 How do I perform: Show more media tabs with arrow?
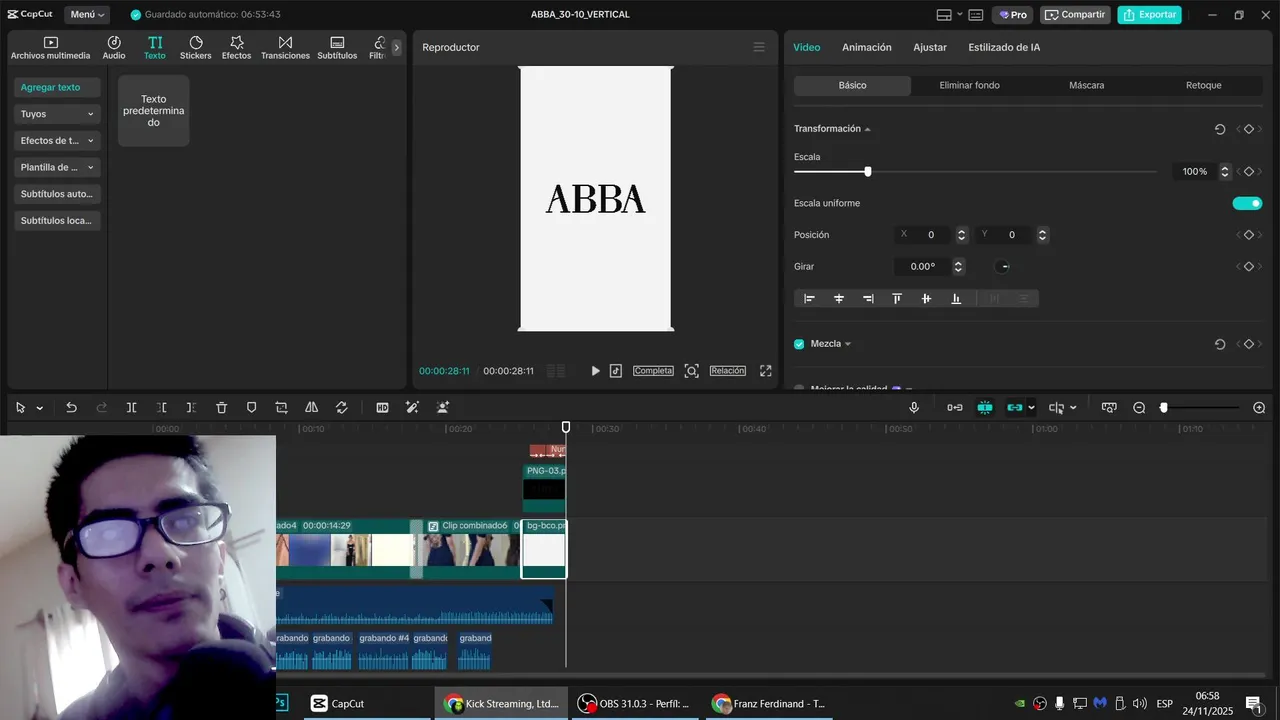click(x=397, y=47)
